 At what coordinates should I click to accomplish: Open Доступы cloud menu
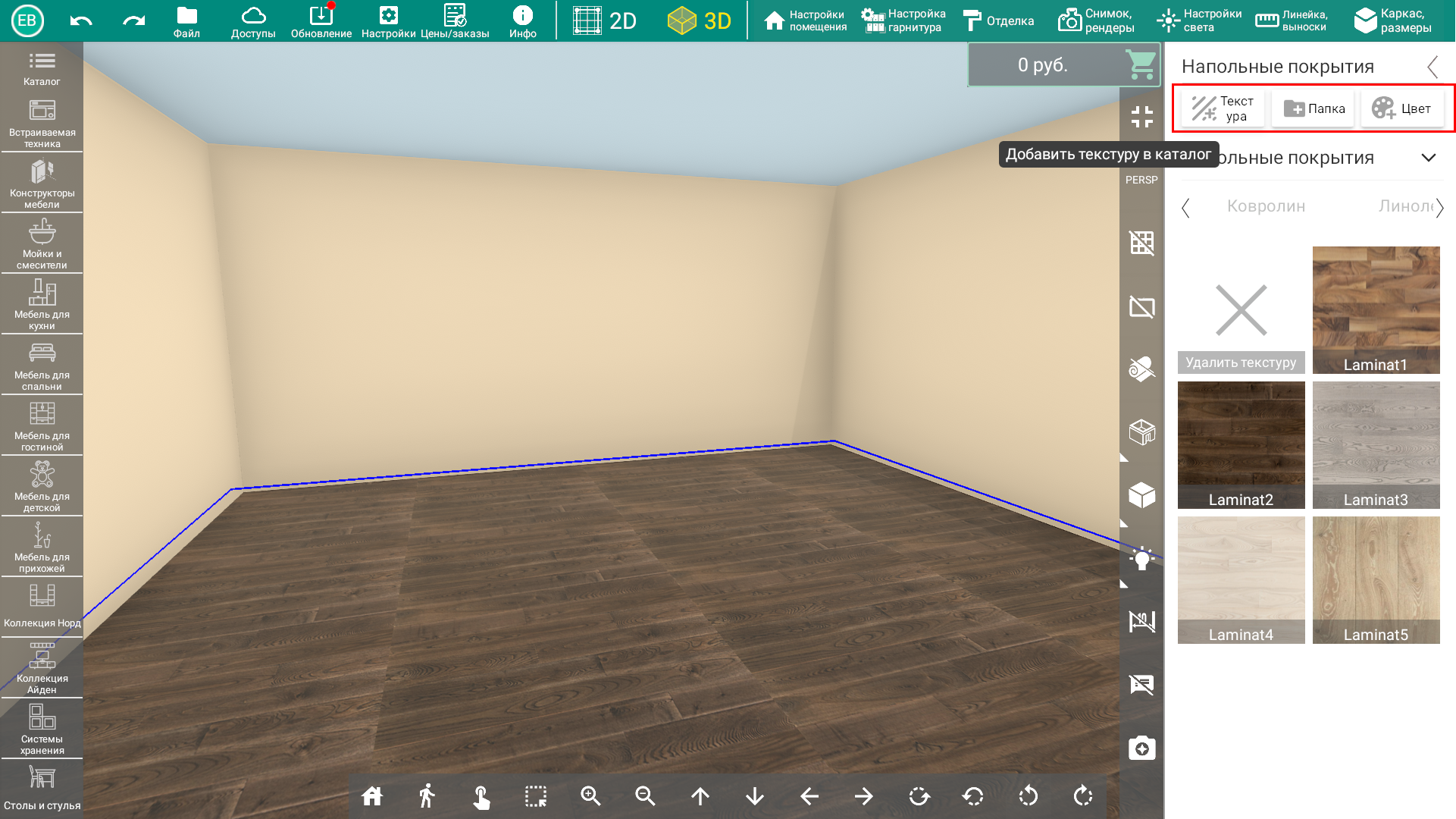tap(253, 21)
